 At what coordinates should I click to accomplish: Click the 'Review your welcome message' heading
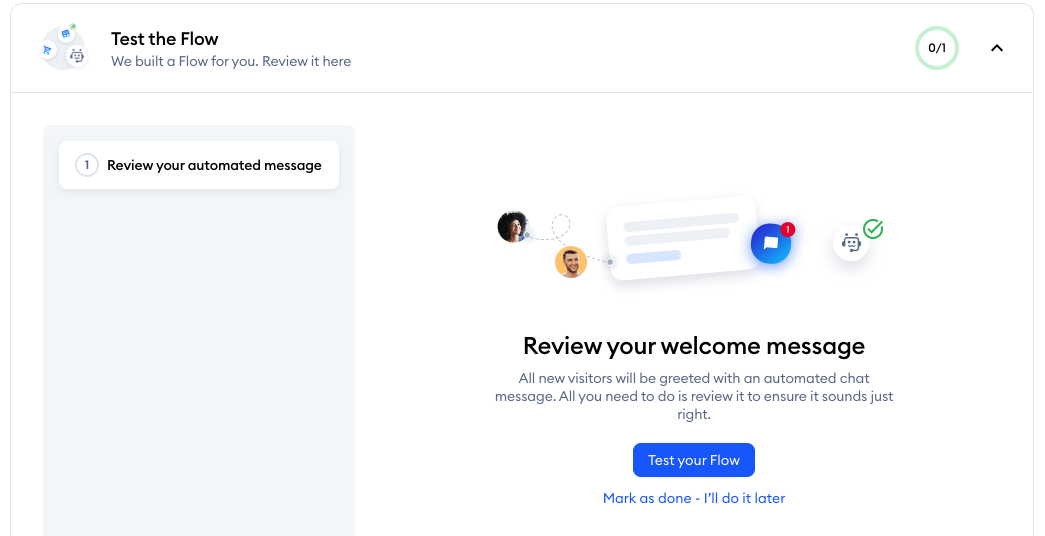[x=694, y=346]
